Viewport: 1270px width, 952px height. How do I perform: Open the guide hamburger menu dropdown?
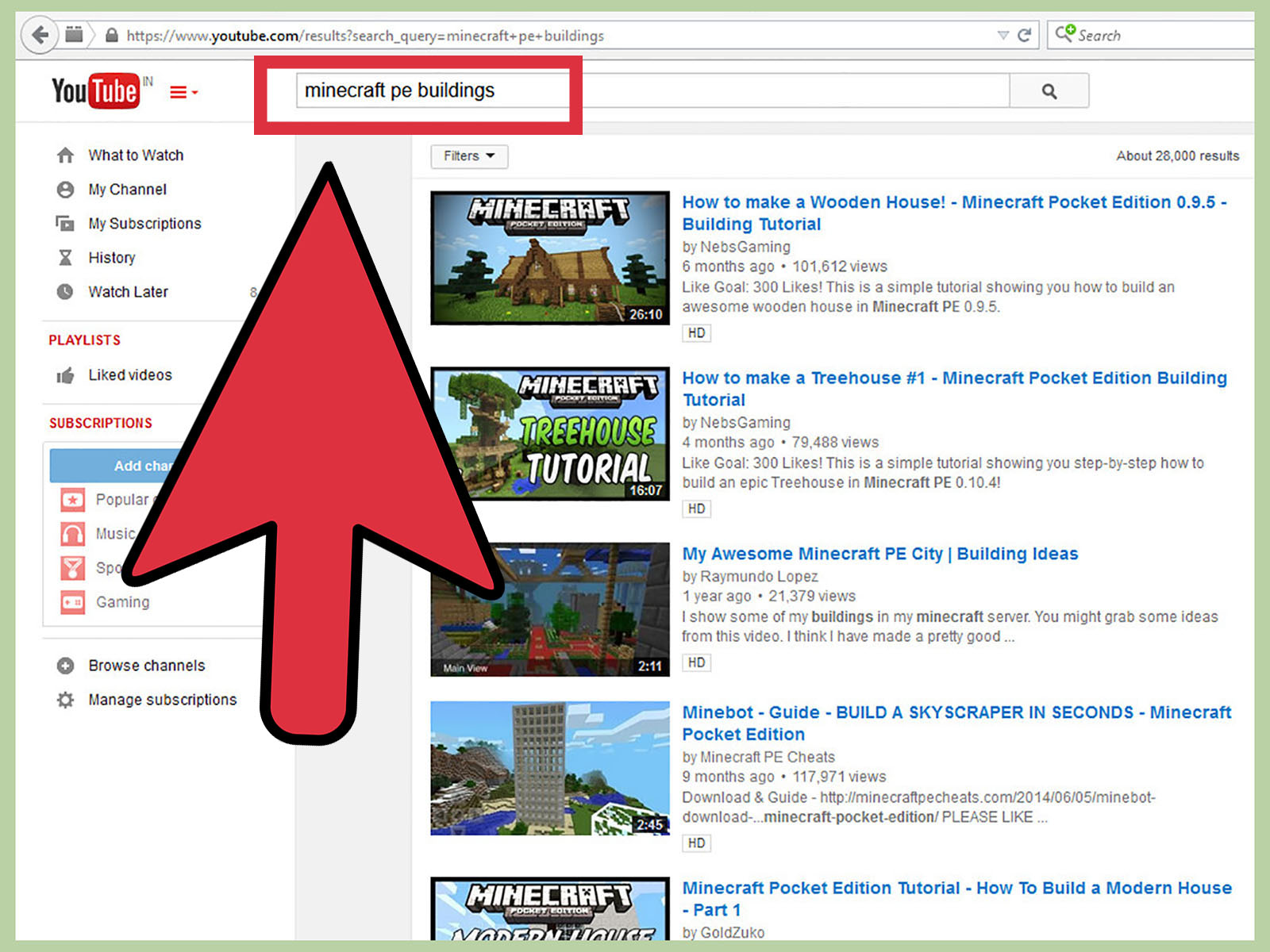pyautogui.click(x=183, y=92)
